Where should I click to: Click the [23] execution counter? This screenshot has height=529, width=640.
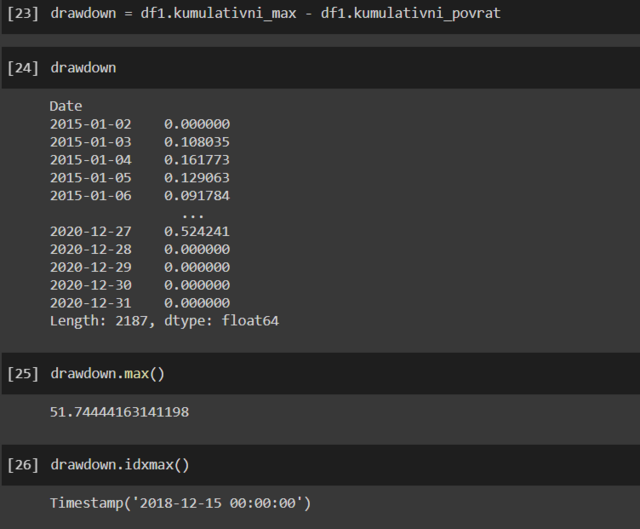(x=23, y=13)
